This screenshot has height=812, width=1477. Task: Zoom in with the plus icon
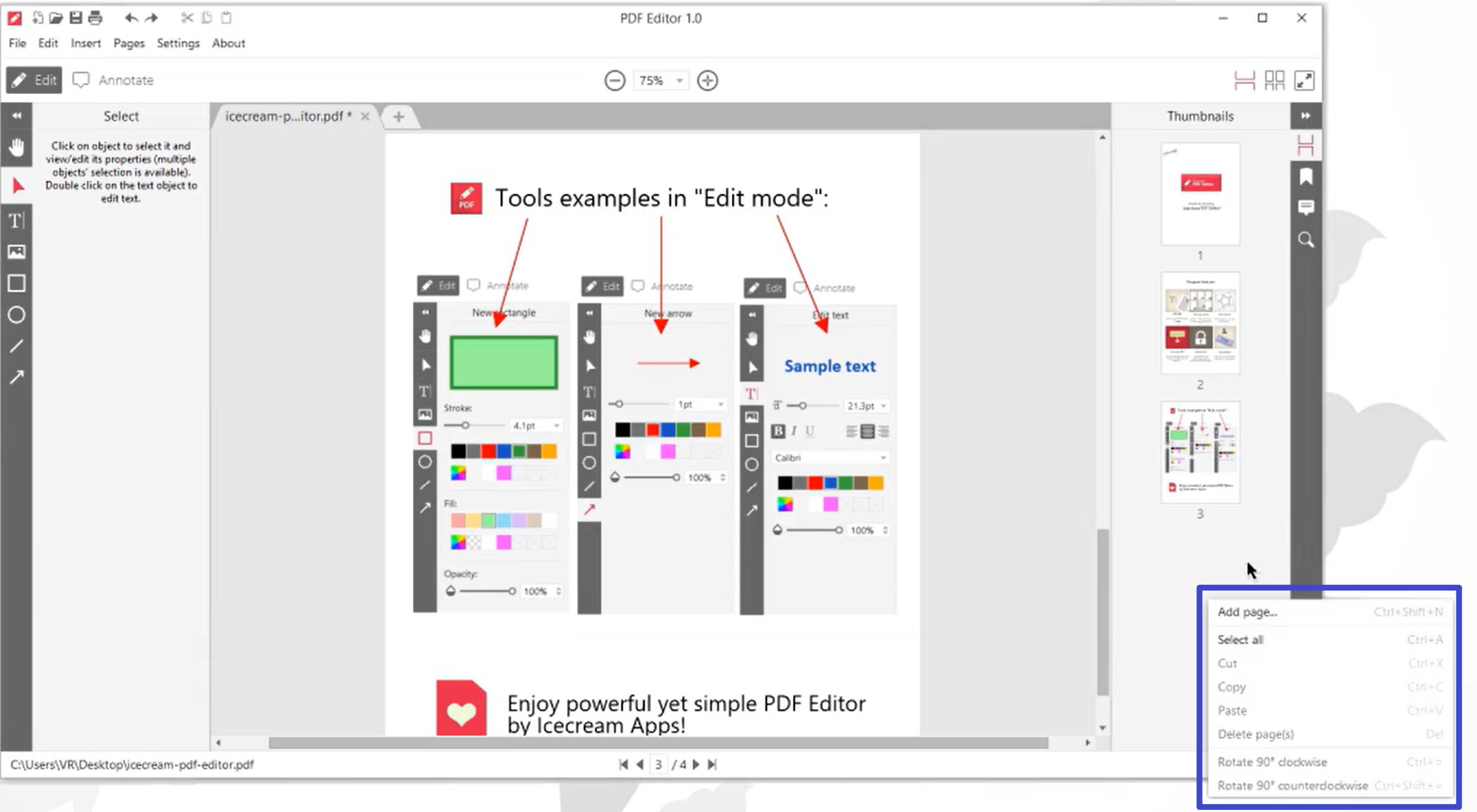click(x=707, y=80)
